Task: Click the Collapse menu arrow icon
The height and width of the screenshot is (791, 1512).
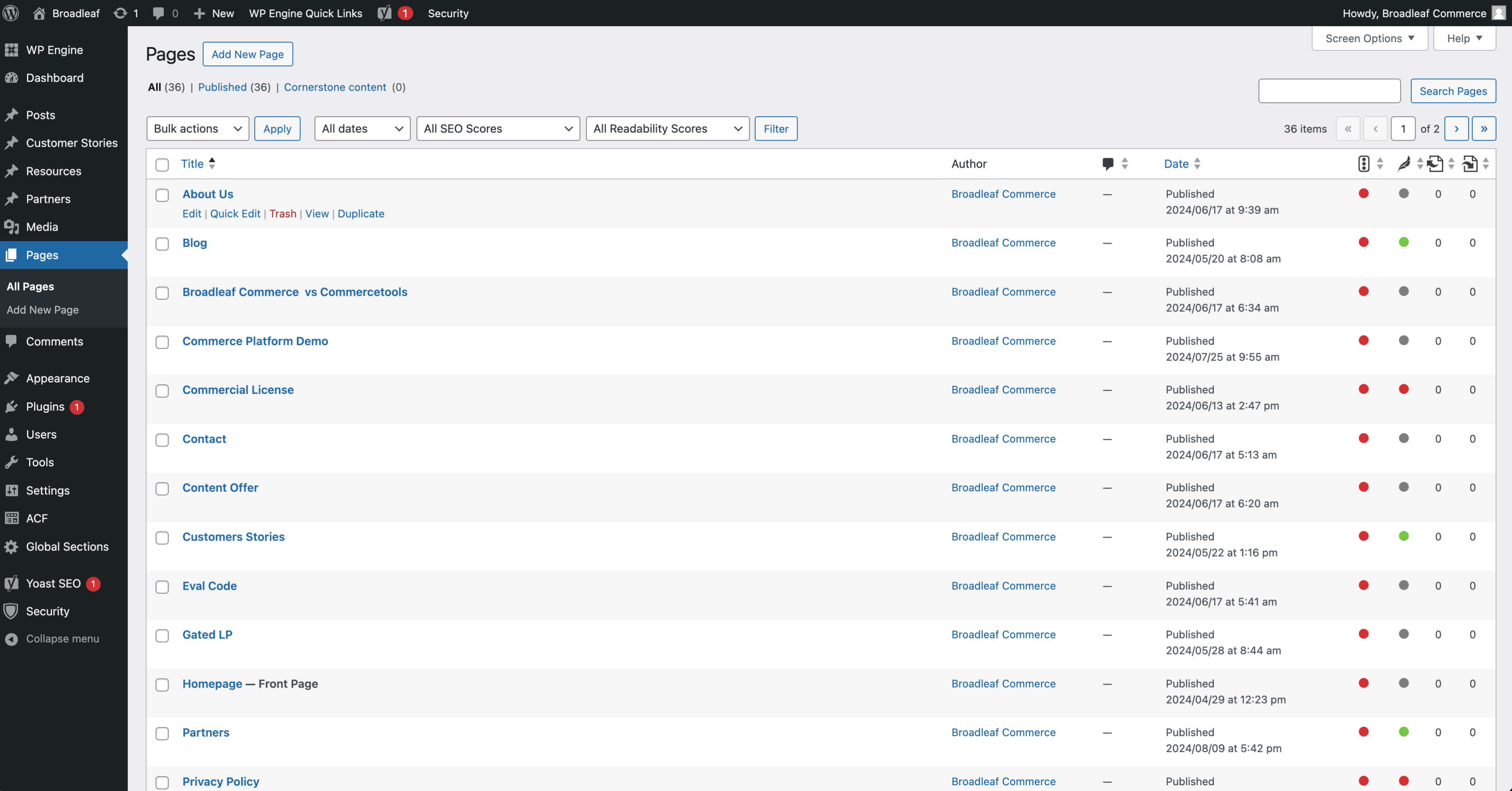Action: click(x=11, y=638)
